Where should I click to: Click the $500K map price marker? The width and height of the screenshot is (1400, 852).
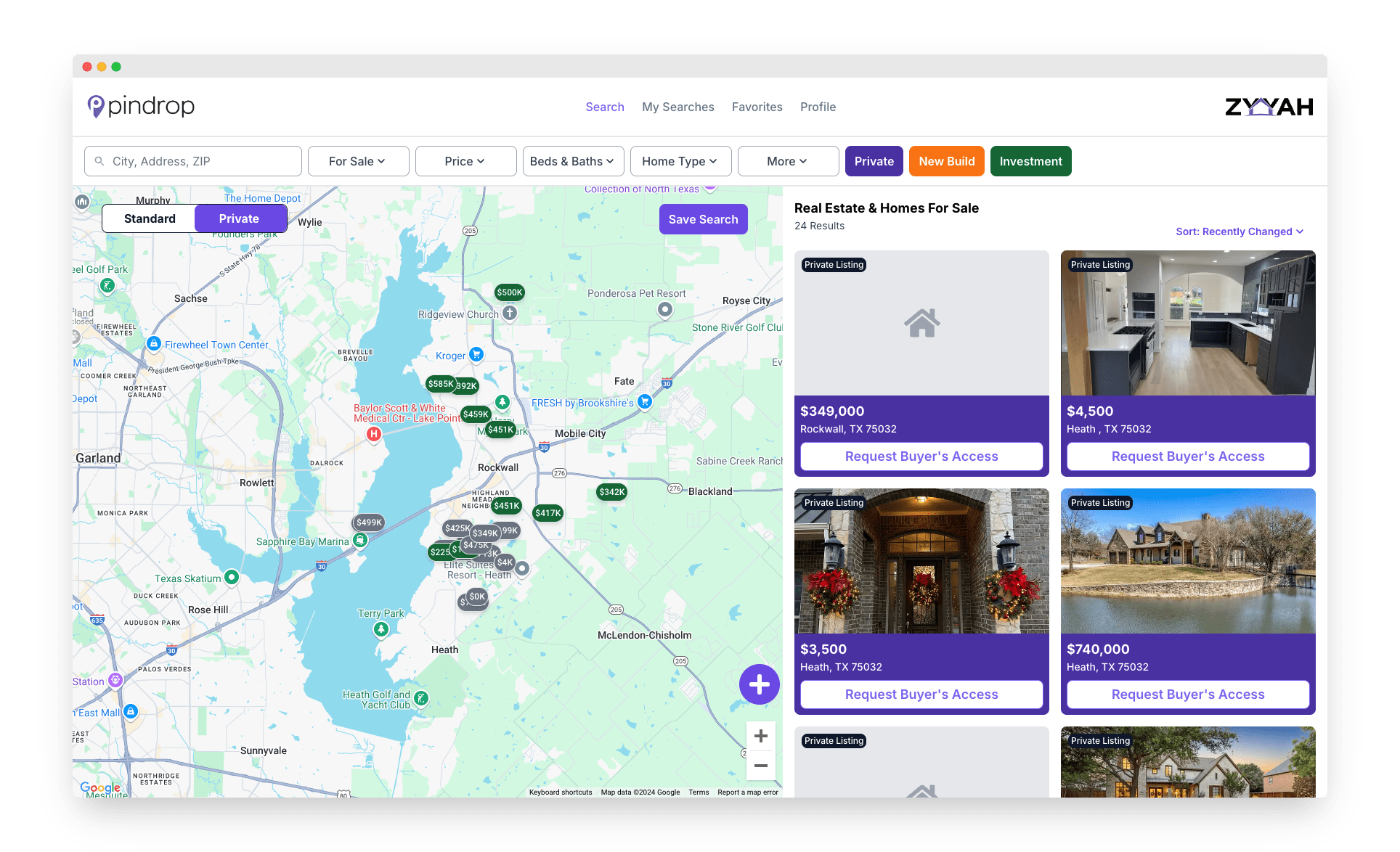pyautogui.click(x=509, y=292)
